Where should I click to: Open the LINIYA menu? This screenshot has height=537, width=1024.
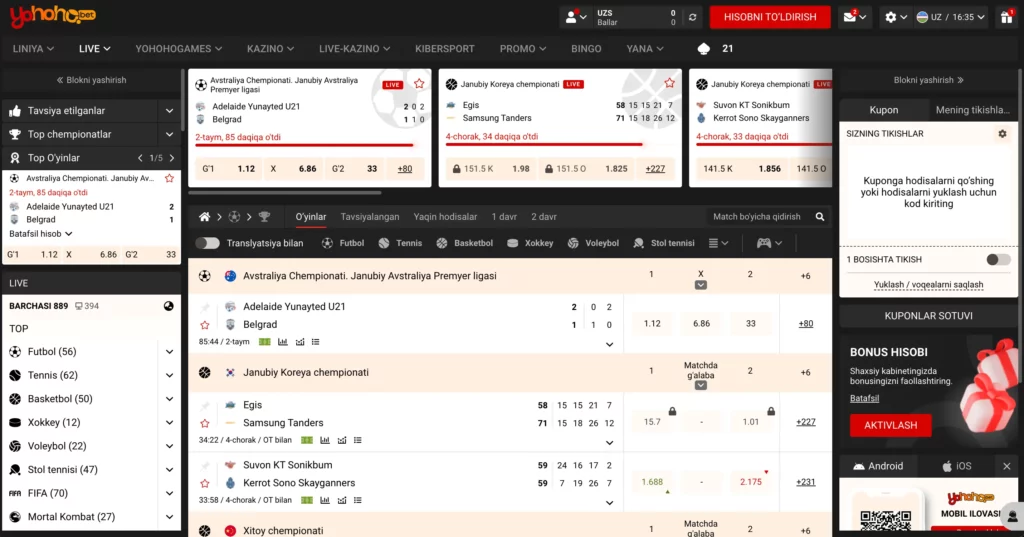point(33,49)
